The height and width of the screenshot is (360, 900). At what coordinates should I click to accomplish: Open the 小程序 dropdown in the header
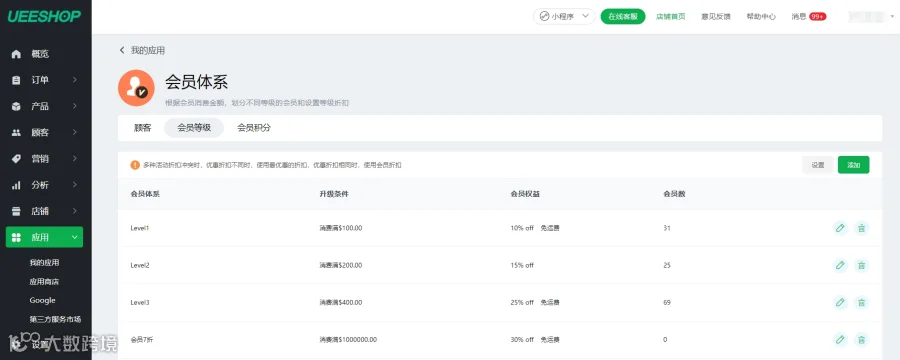pyautogui.click(x=564, y=17)
